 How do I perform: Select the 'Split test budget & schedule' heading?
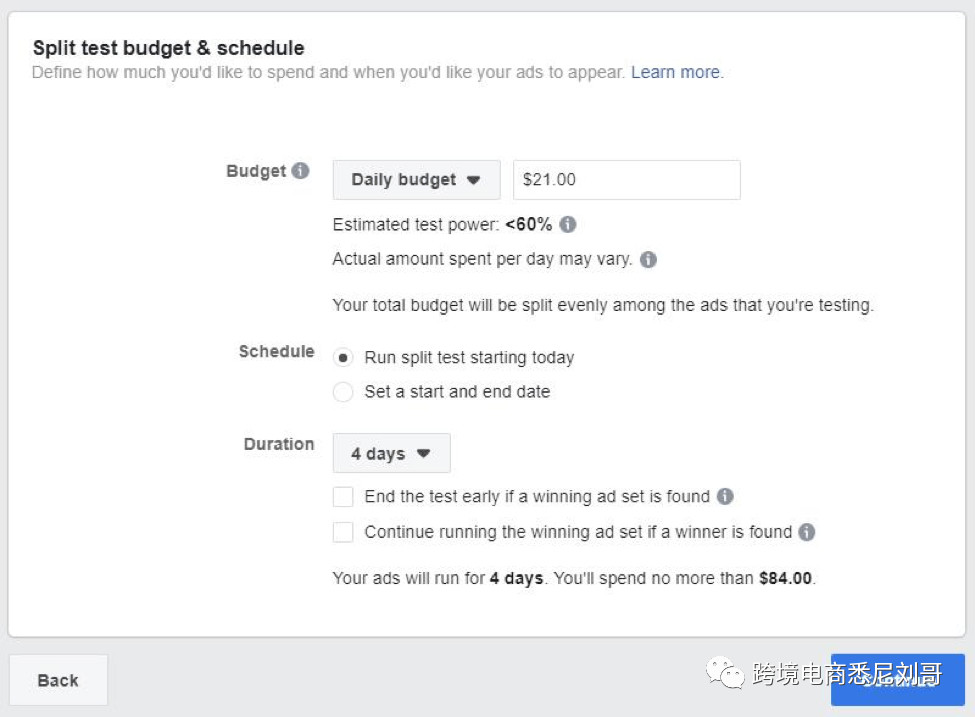click(167, 47)
